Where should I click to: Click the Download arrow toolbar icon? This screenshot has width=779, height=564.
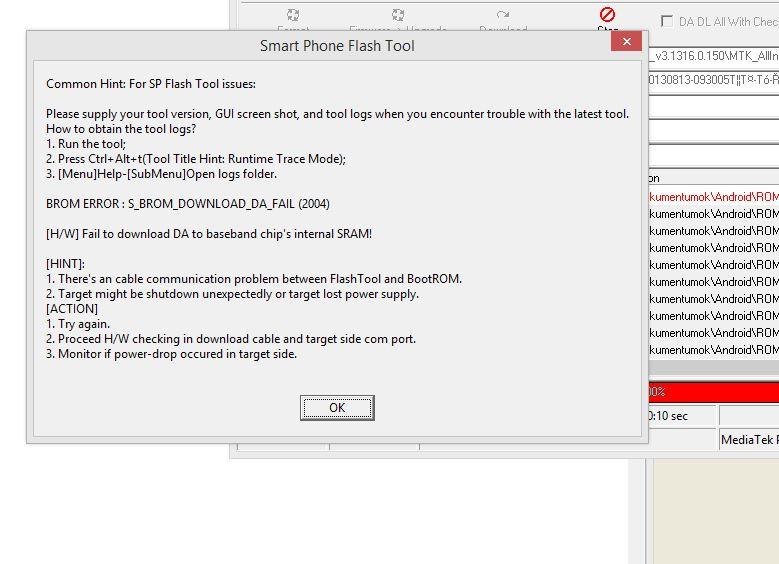point(502,15)
